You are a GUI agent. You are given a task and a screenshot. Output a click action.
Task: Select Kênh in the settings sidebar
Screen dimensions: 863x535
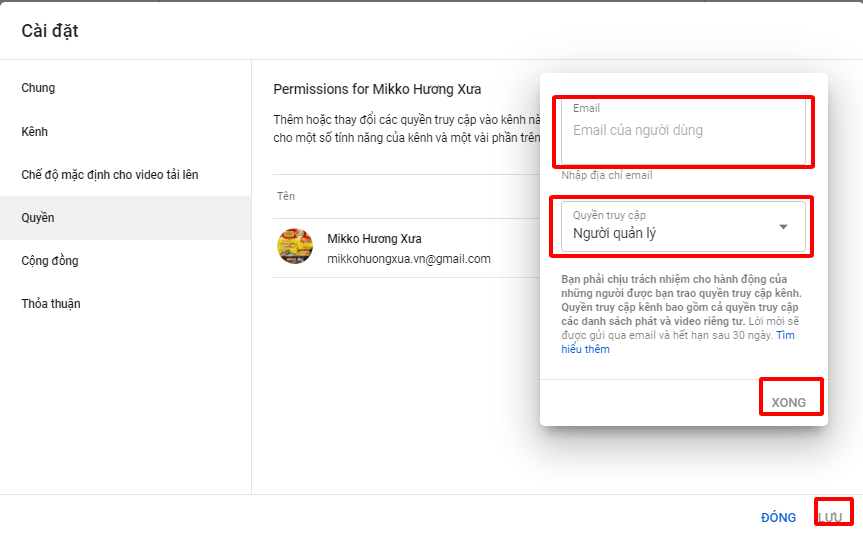(34, 132)
